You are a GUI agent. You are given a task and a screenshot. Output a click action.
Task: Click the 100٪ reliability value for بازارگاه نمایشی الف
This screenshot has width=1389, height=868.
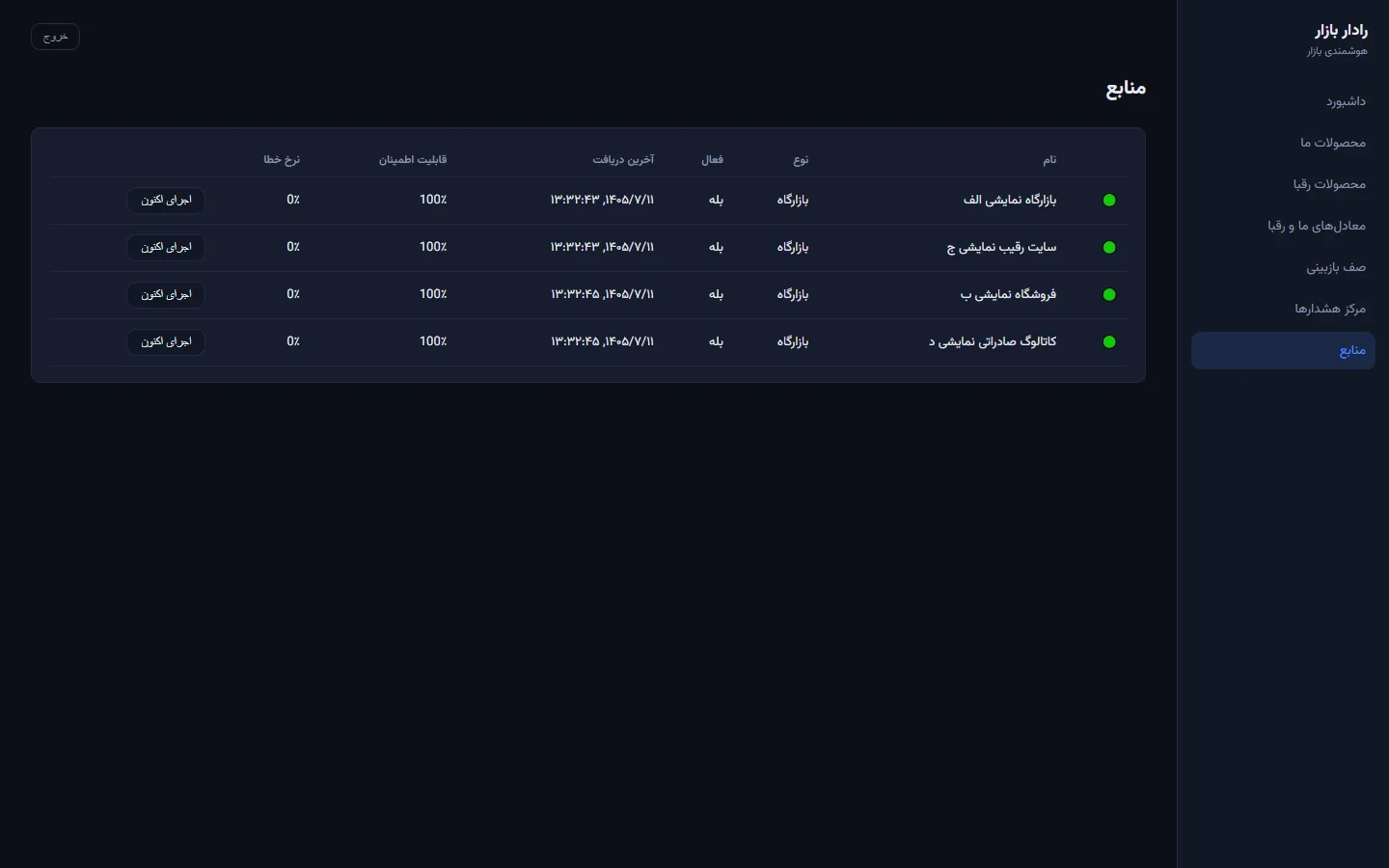pos(433,200)
